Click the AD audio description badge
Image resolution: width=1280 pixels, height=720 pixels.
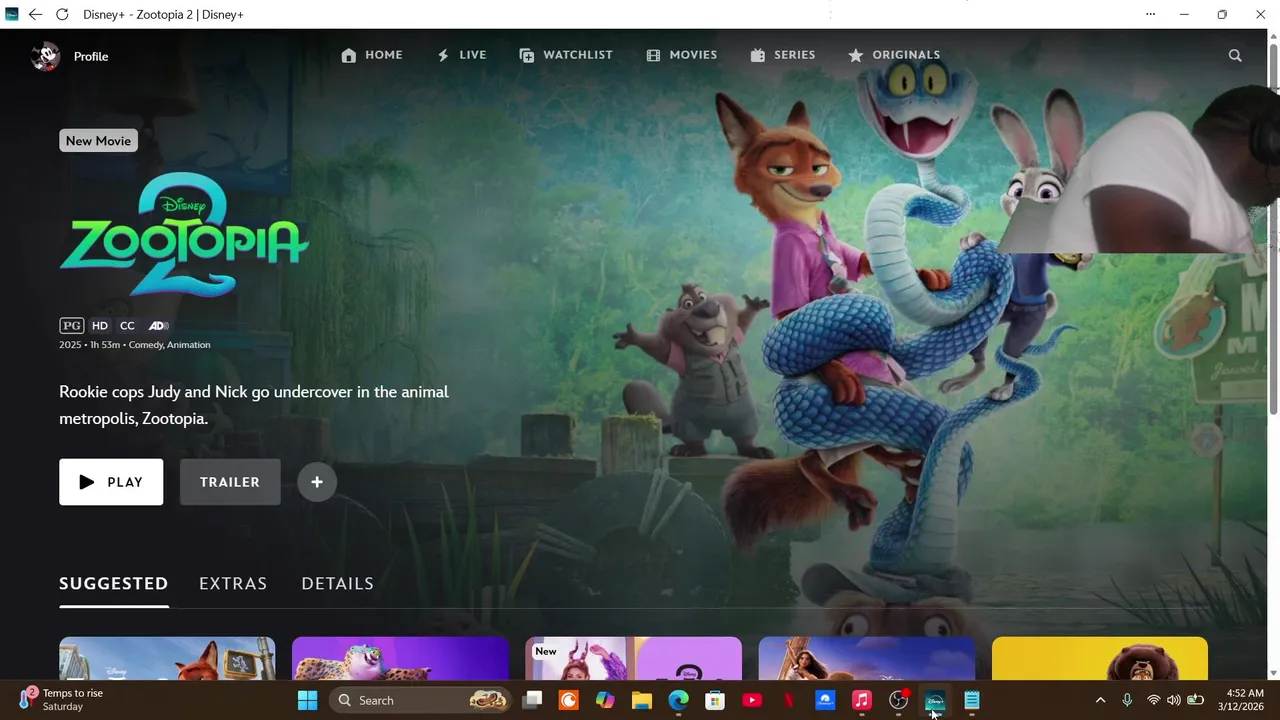click(158, 325)
